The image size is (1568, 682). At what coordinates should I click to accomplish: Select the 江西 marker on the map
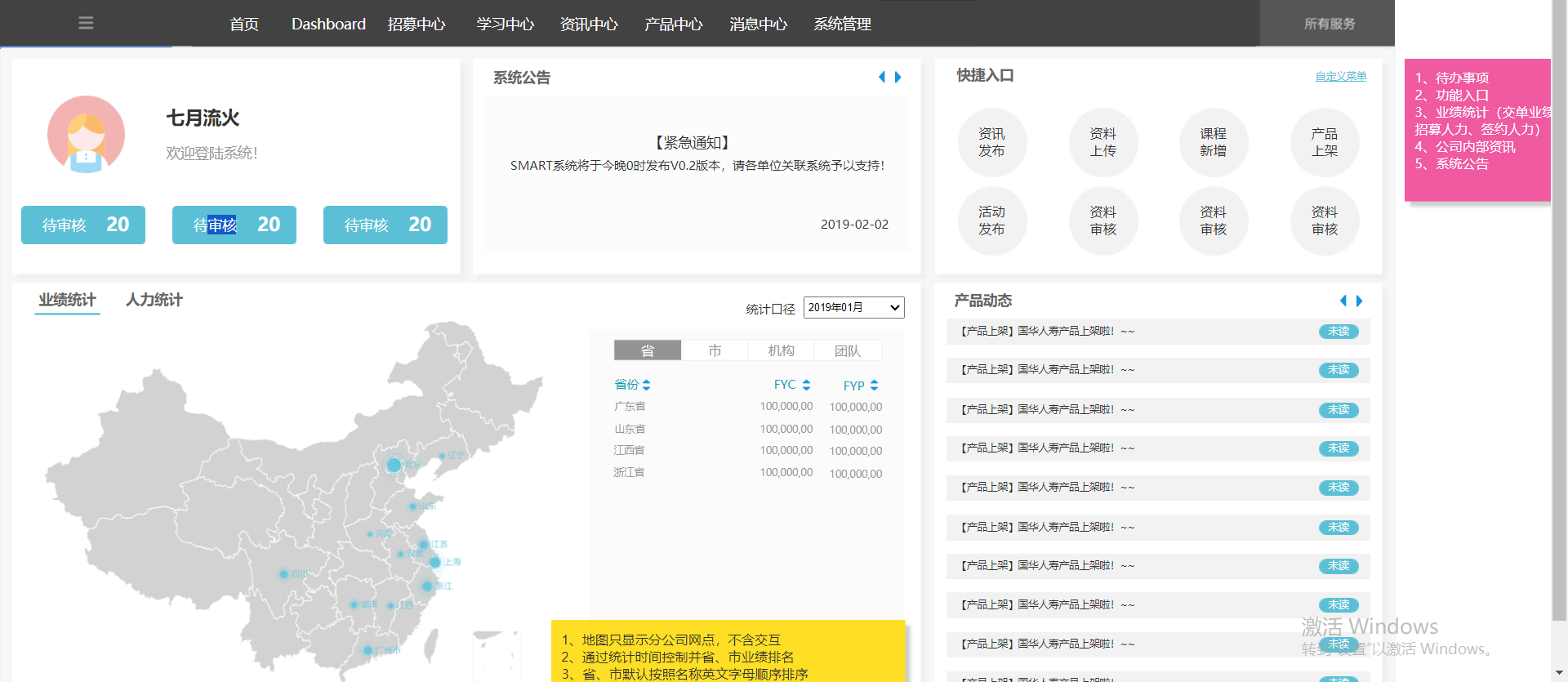[390, 605]
